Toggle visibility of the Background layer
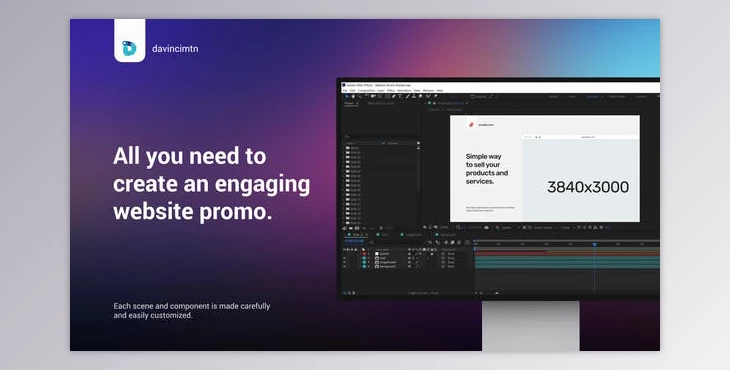The height and width of the screenshot is (370, 730). [x=345, y=266]
